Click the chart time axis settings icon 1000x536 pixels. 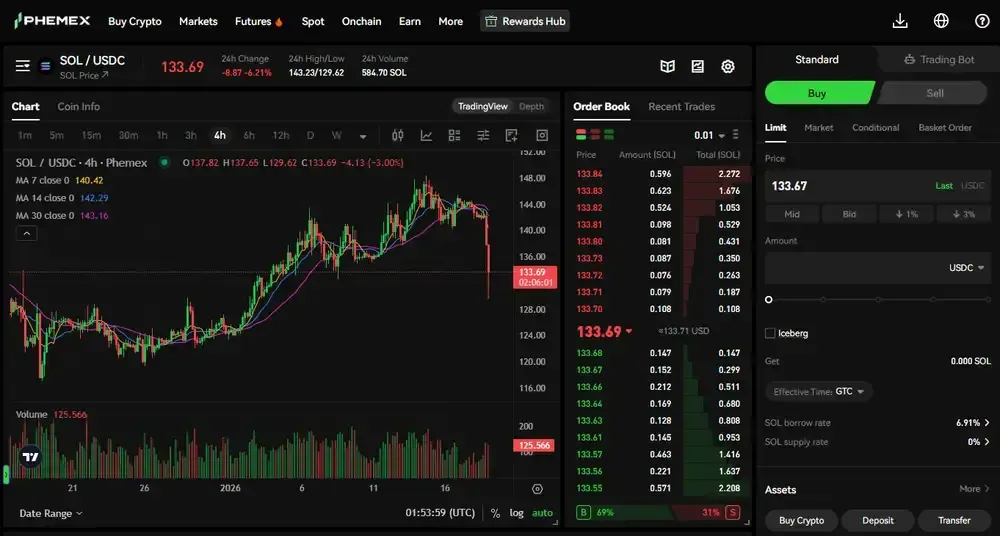[x=538, y=489]
